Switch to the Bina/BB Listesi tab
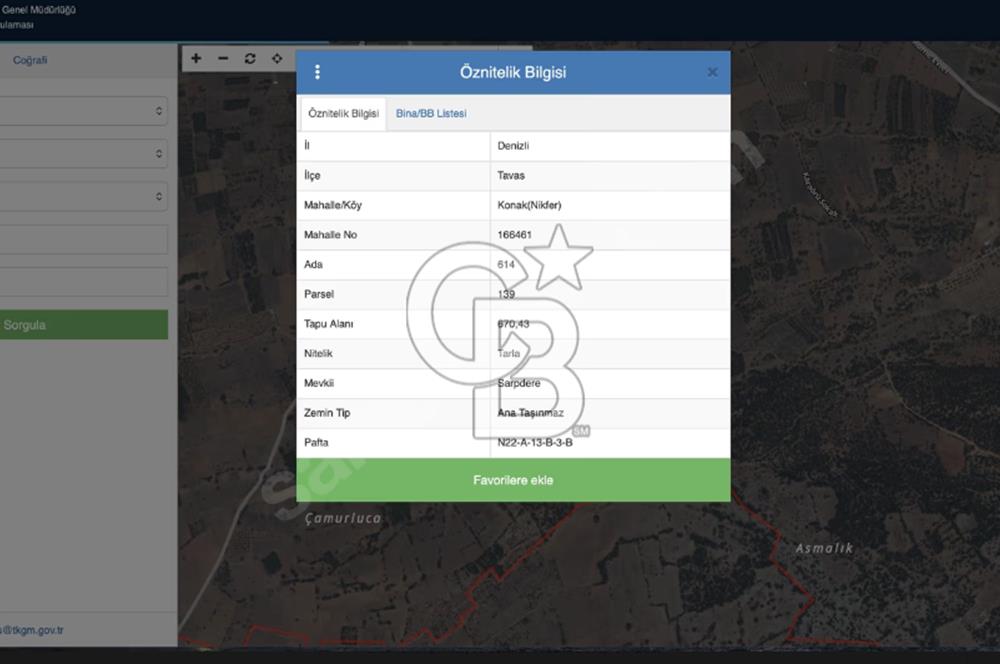Viewport: 1000px width, 664px height. 431,114
